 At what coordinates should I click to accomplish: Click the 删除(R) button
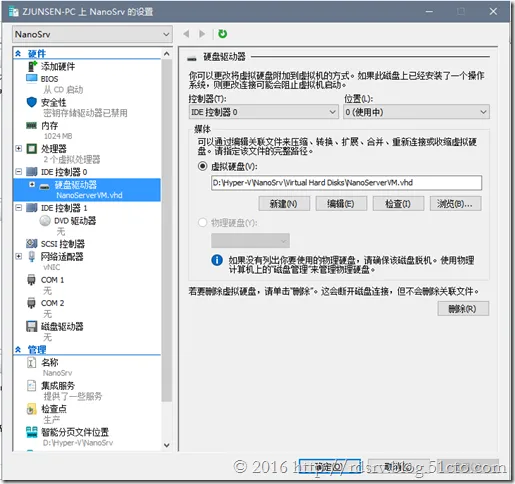pos(463,309)
